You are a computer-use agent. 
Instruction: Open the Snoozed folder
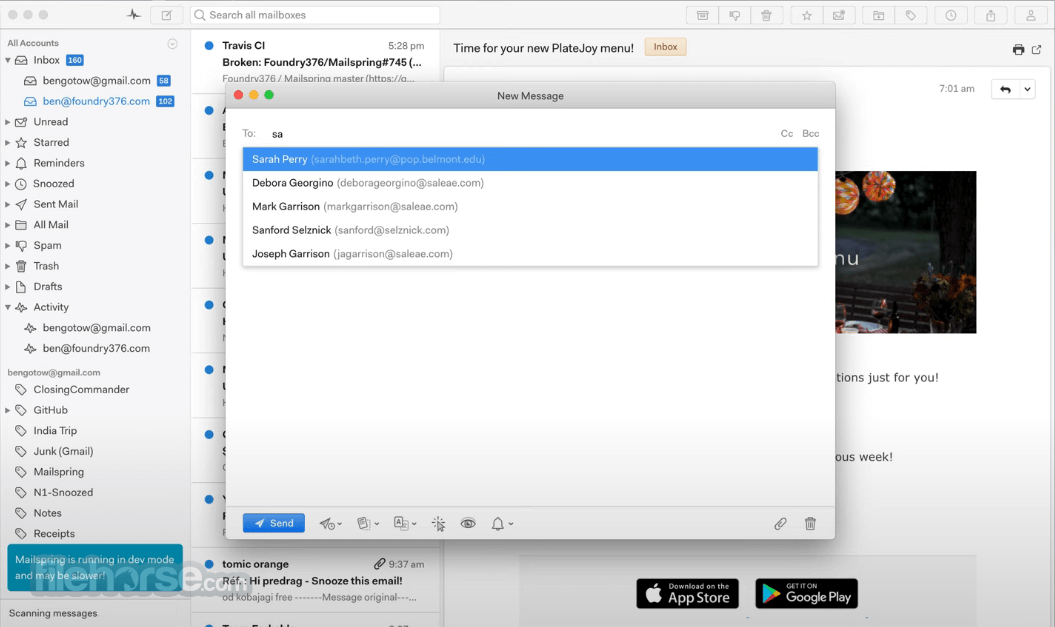[x=54, y=184]
